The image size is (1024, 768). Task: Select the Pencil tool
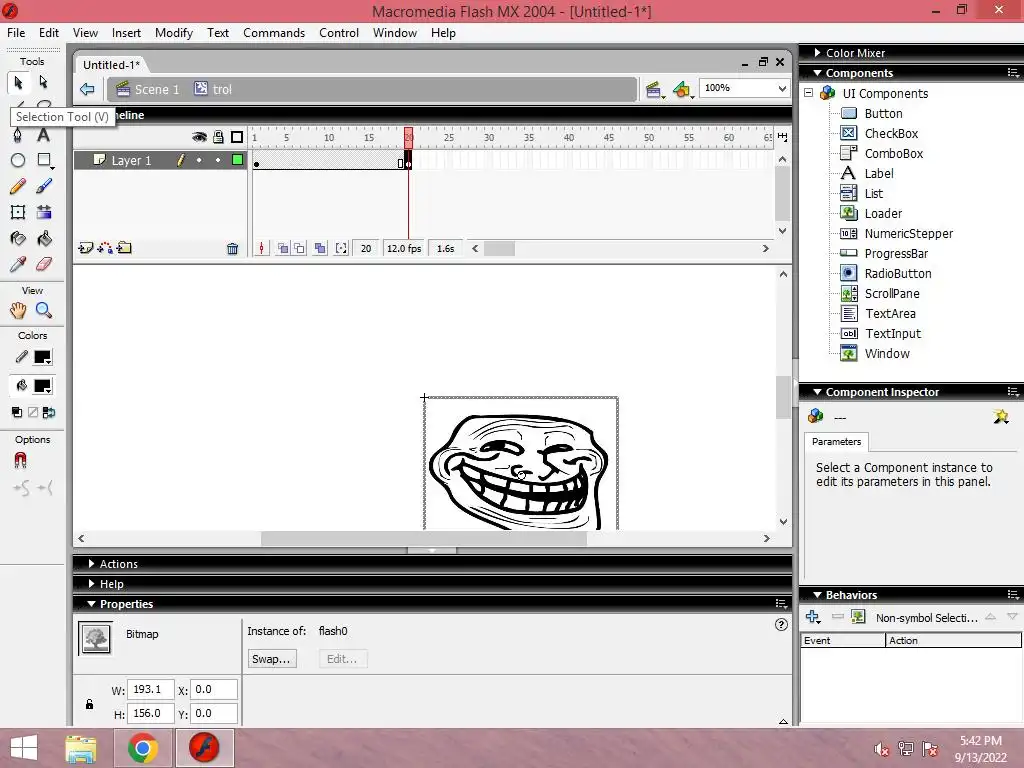point(18,186)
